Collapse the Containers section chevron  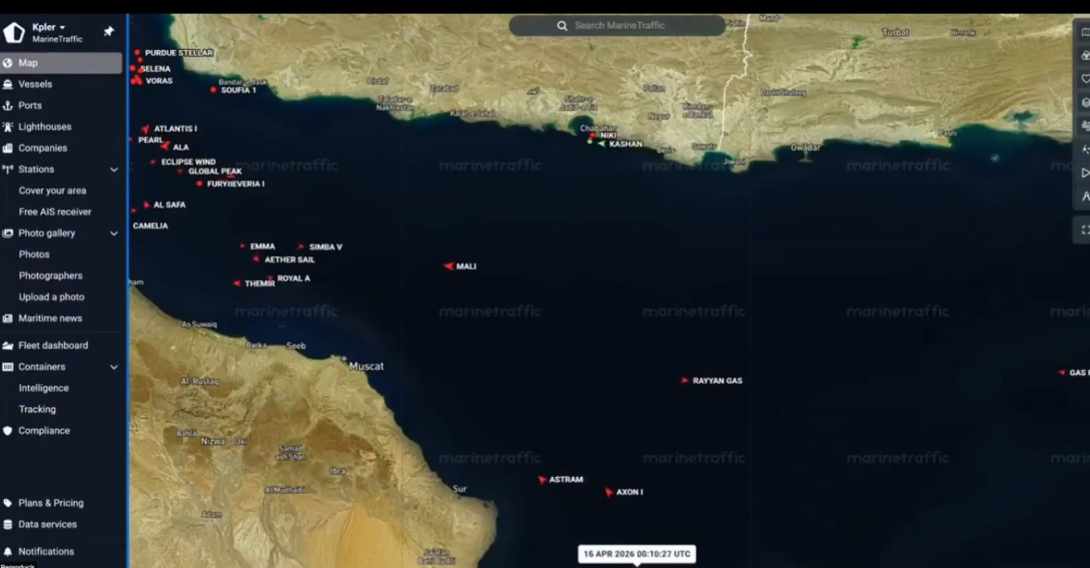coord(114,367)
